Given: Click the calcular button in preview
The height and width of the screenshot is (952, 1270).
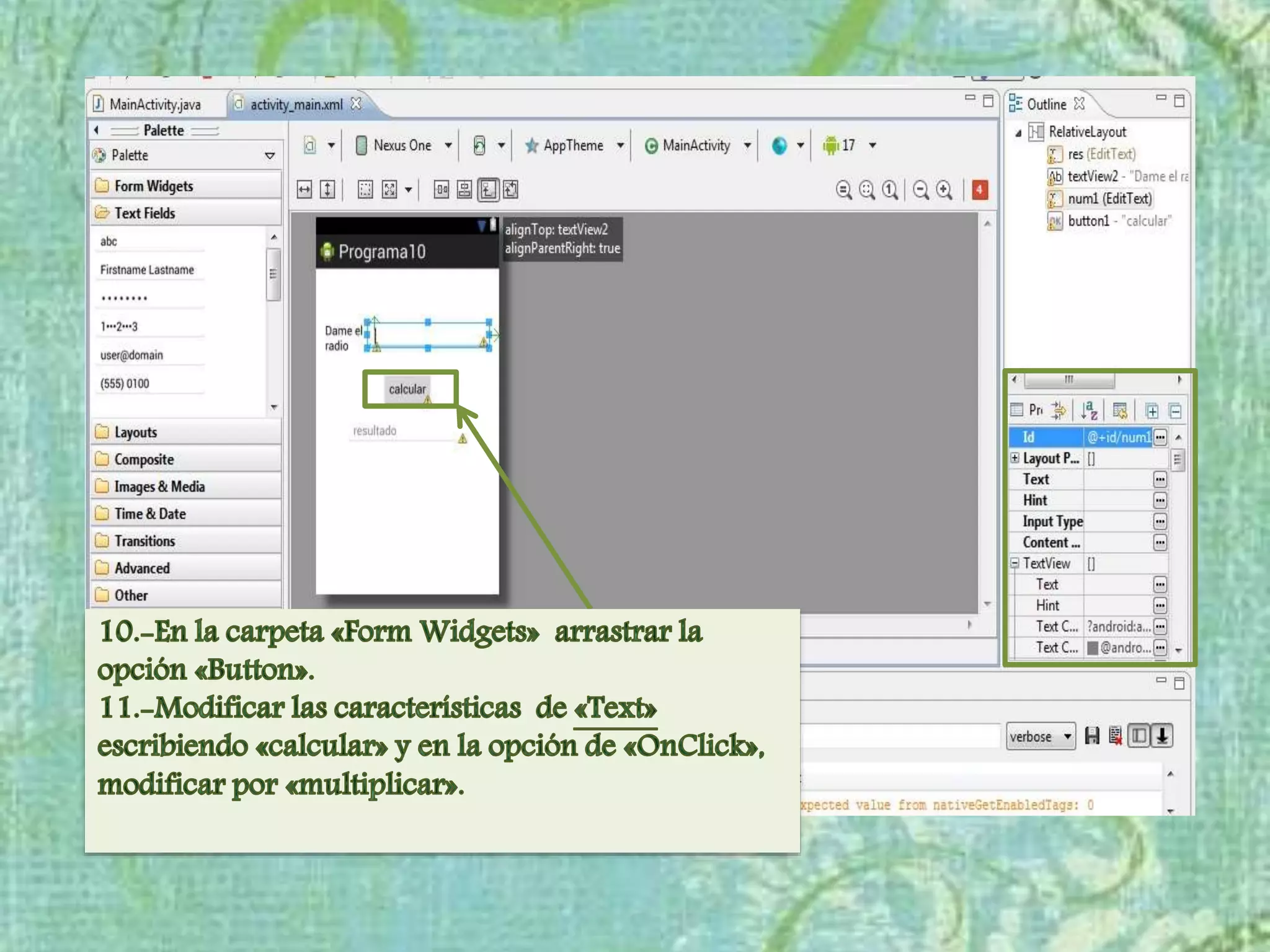Looking at the screenshot, I should 407,389.
